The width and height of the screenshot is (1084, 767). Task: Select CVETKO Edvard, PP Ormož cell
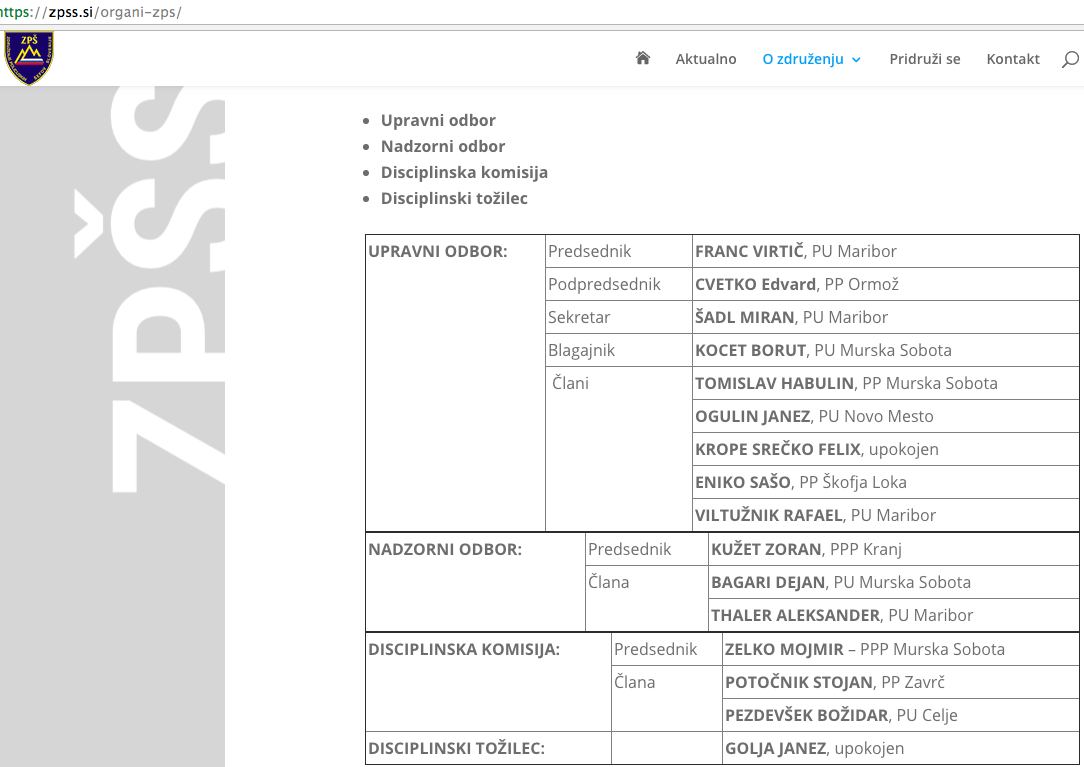886,284
